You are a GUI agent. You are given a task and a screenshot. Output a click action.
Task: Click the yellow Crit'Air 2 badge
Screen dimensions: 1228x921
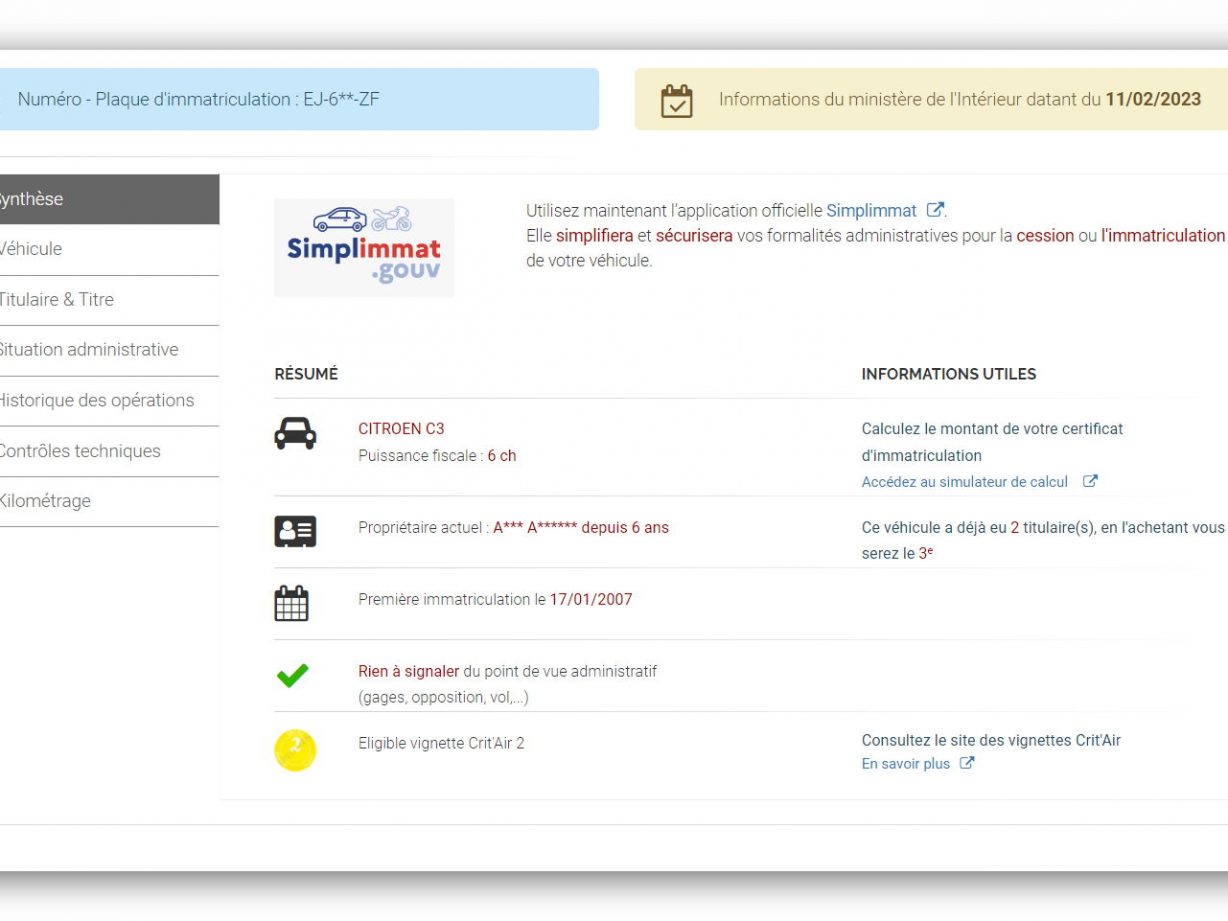click(x=295, y=750)
